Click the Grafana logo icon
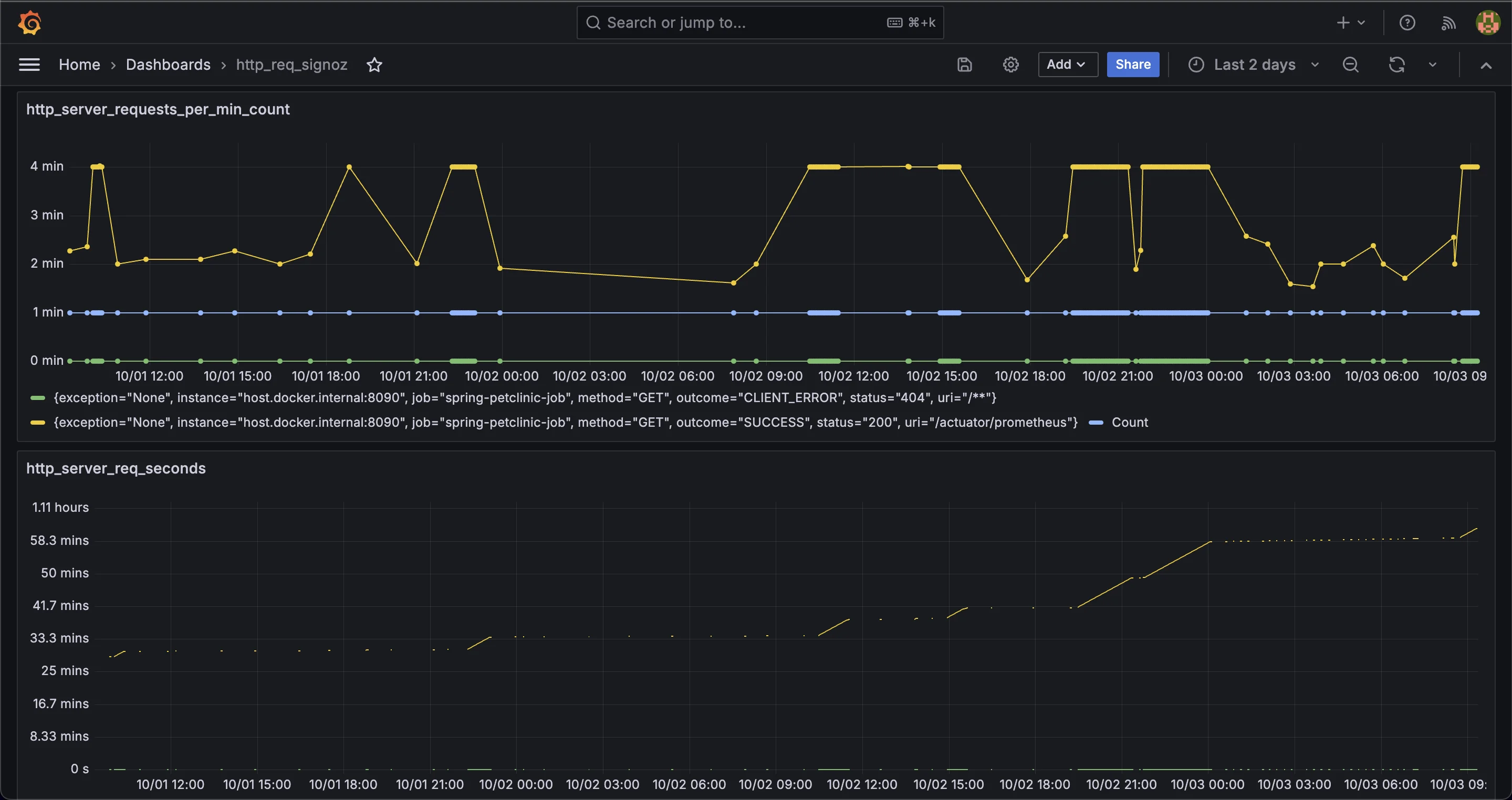Viewport: 1512px width, 800px height. tap(29, 23)
